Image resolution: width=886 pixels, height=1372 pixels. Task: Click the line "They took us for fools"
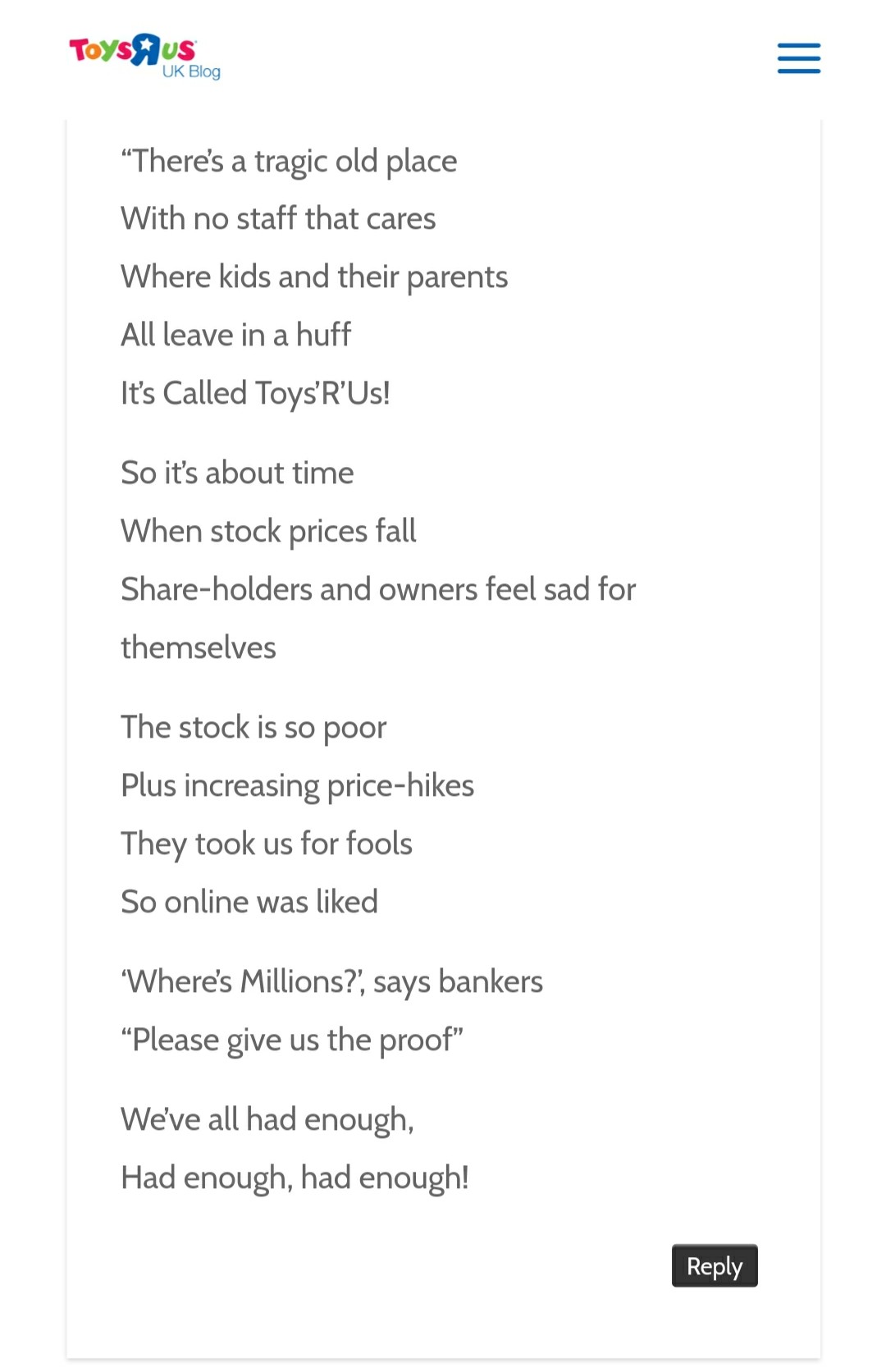(267, 844)
